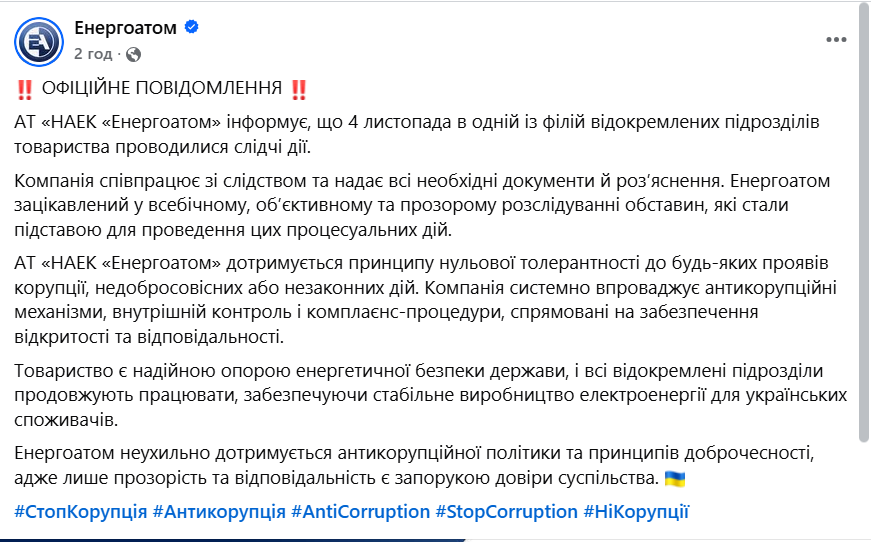Click the red exclamation emoji after ПОВІДОМЛЕННЯ
The image size is (871, 542).
pyautogui.click(x=298, y=89)
